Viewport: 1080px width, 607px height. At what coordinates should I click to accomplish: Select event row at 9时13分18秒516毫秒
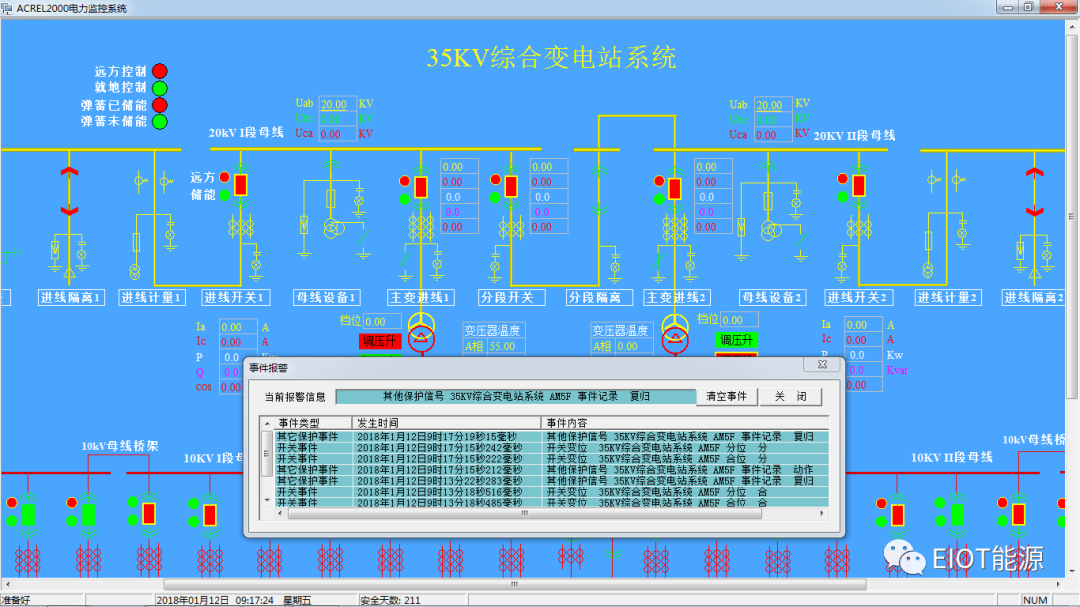click(551, 492)
